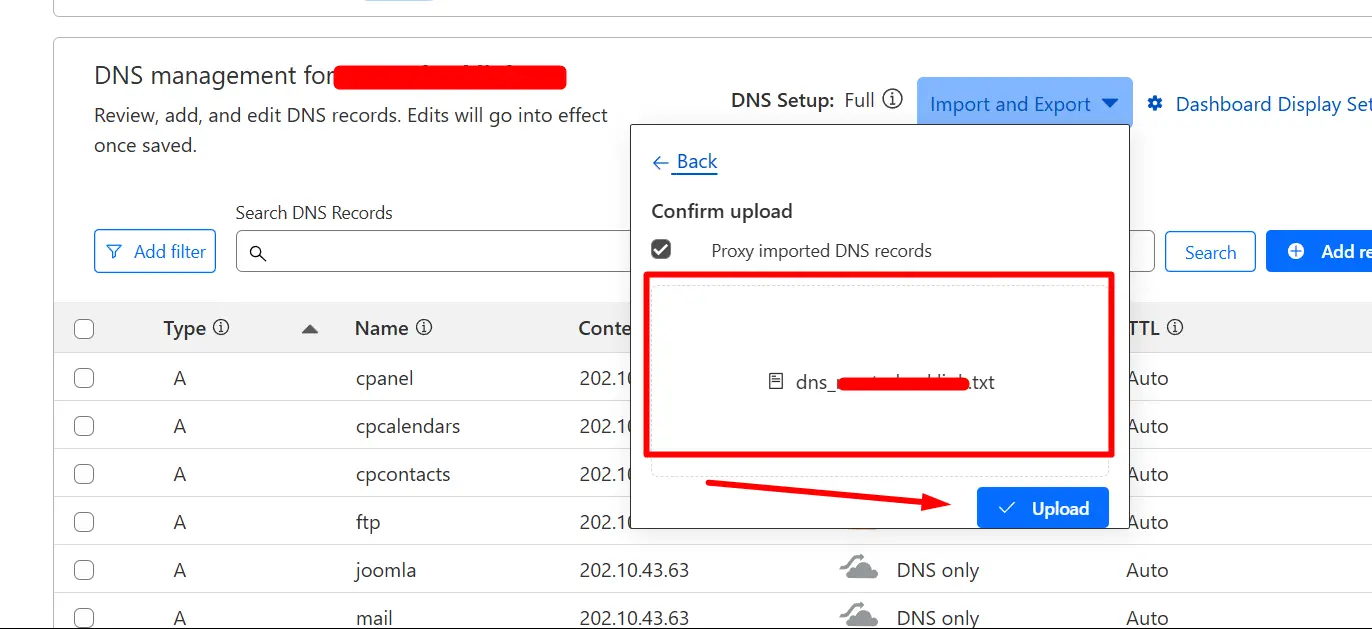Open the Add filter menu
Viewport: 1372px width, 629px height.
pyautogui.click(x=155, y=252)
